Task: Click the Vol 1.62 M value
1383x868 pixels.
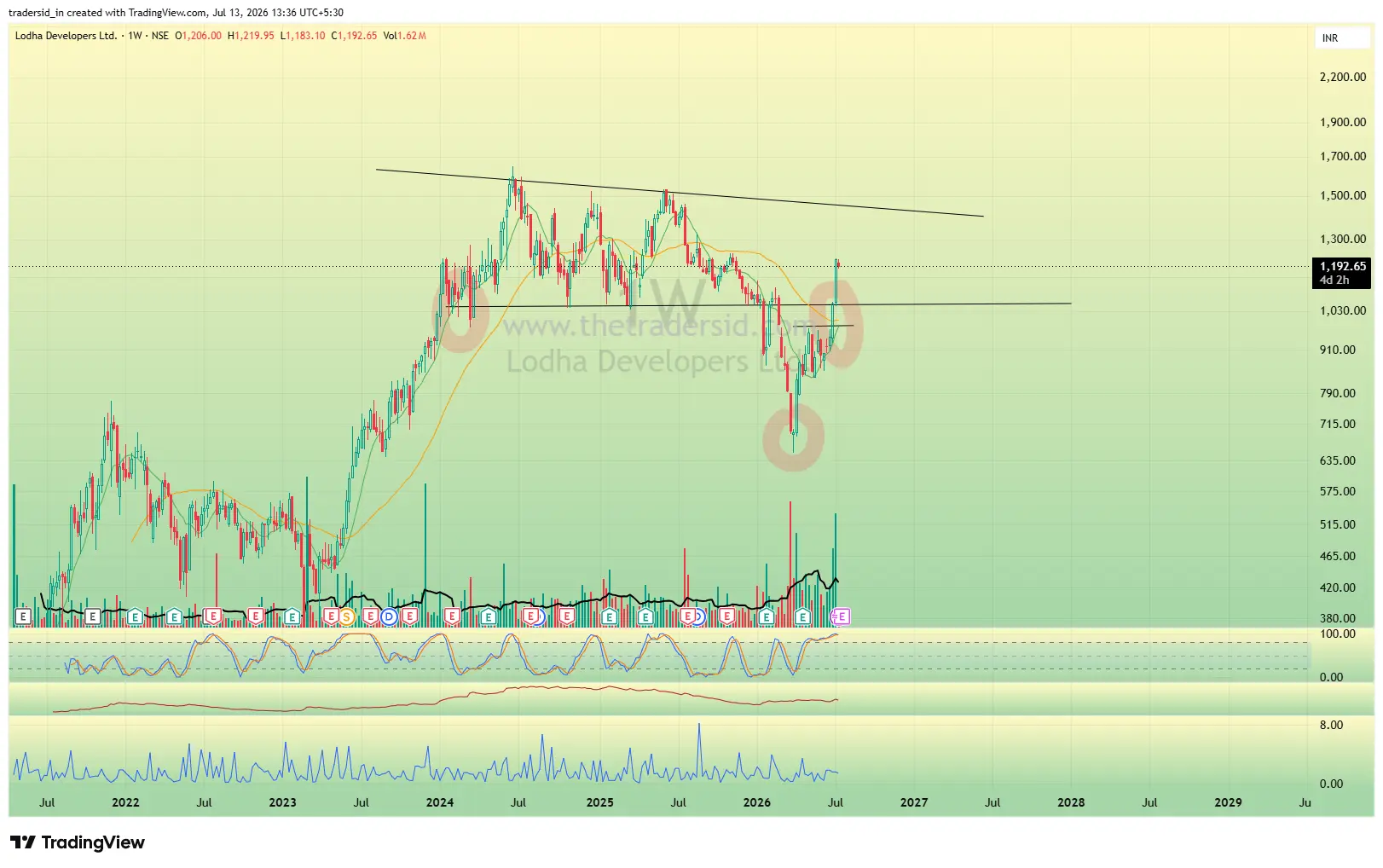Action: (x=404, y=36)
